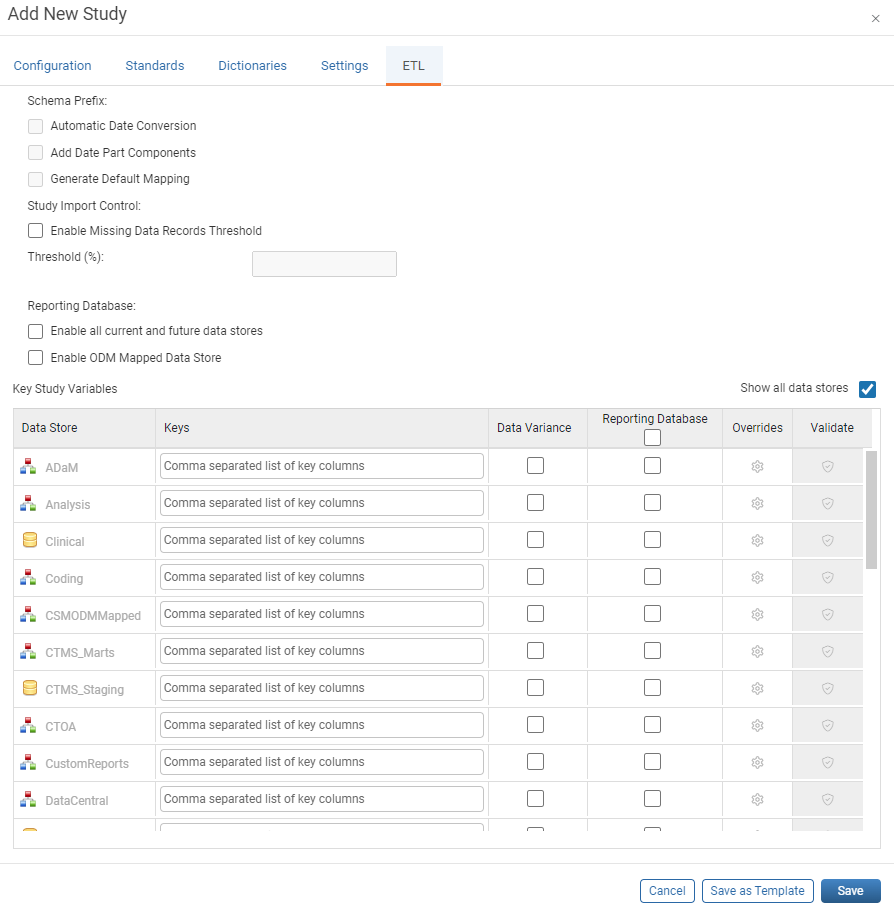Click the Clinical database icon
The width and height of the screenshot is (894, 917).
29,540
